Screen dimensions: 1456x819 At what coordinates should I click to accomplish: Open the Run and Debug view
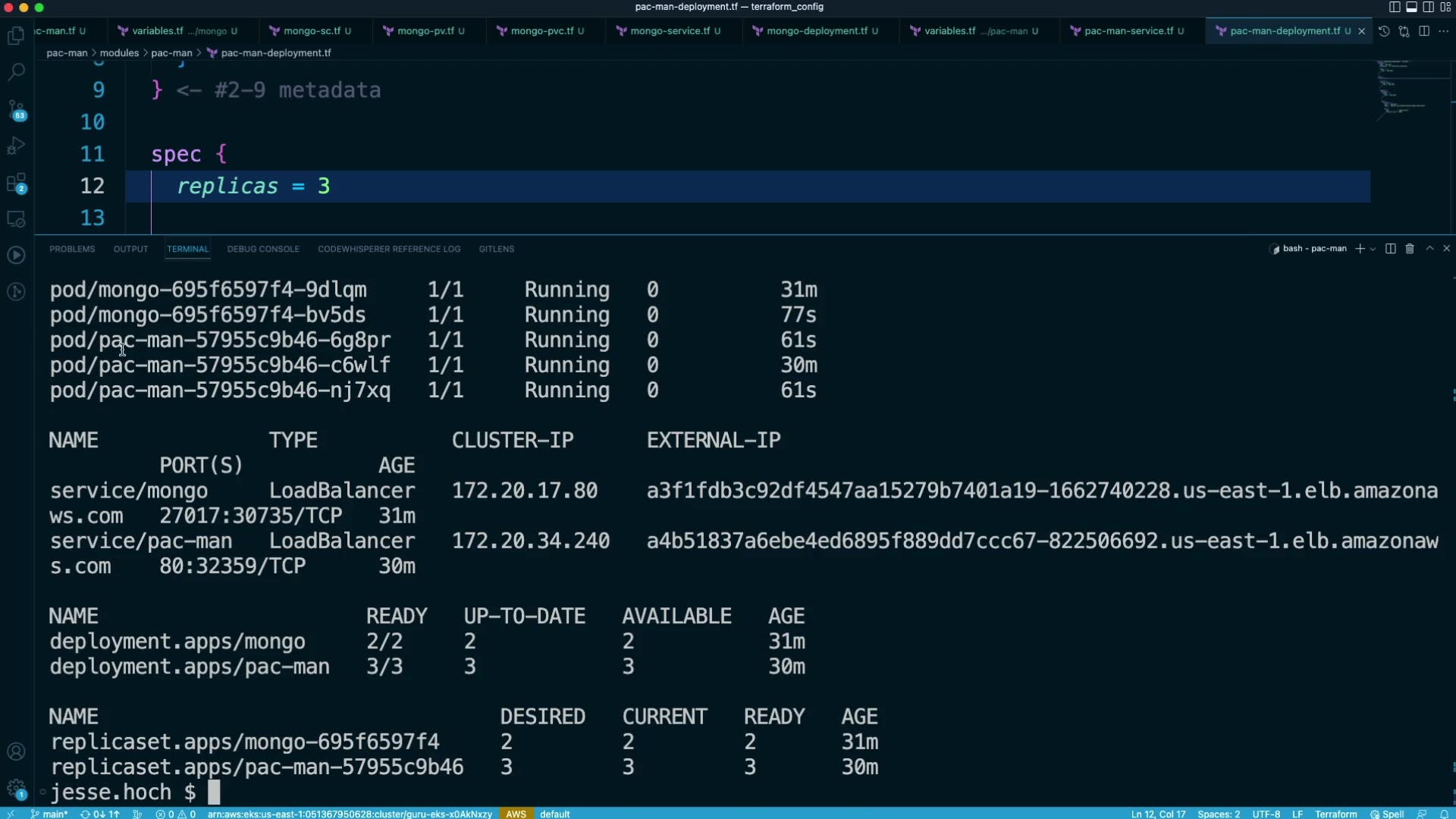point(16,146)
